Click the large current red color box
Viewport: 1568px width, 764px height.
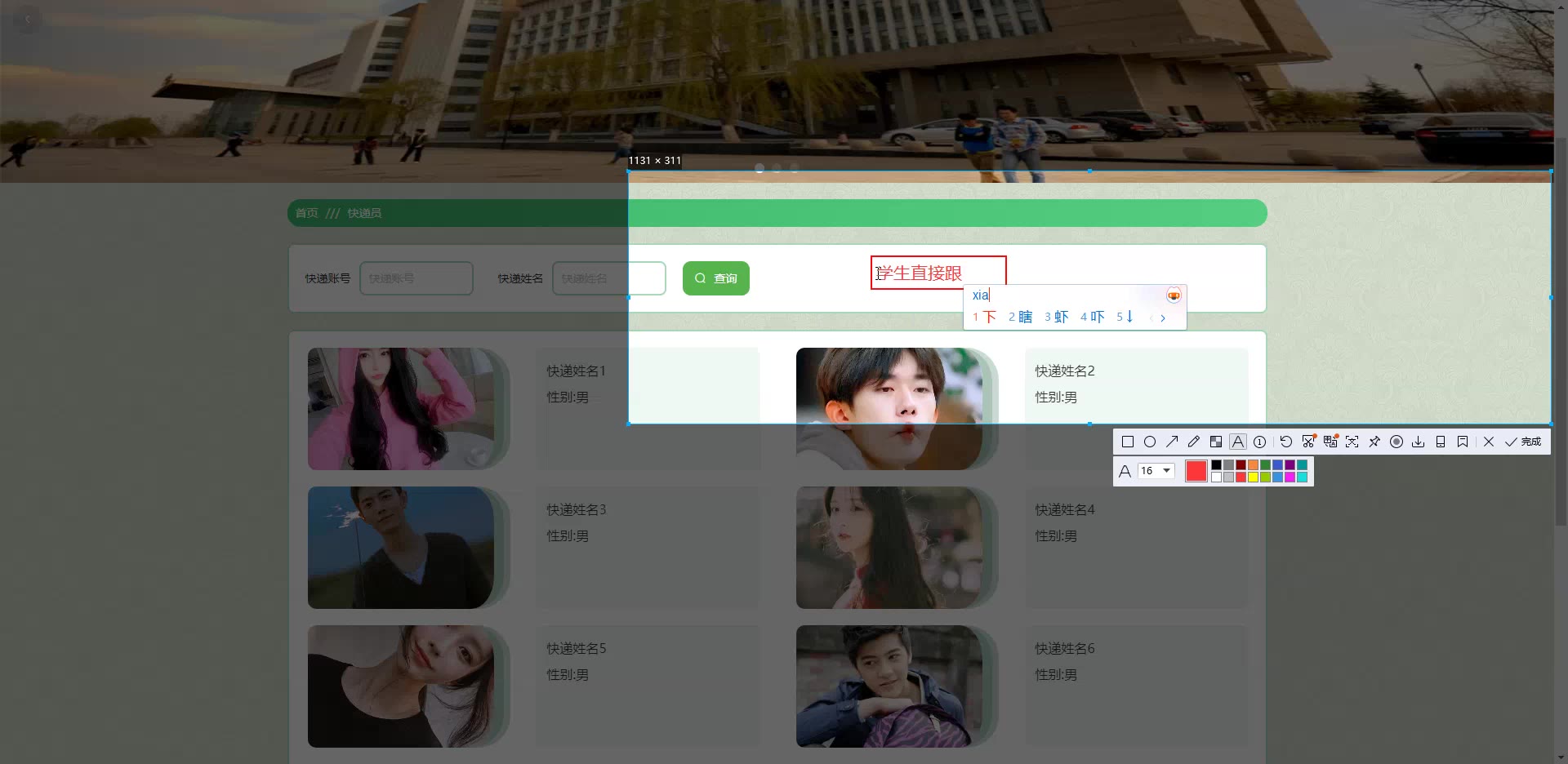point(1196,471)
